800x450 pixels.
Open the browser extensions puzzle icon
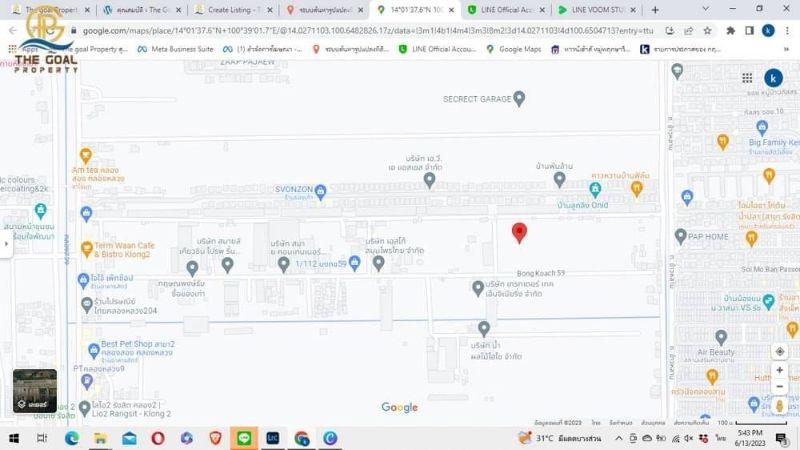731,31
